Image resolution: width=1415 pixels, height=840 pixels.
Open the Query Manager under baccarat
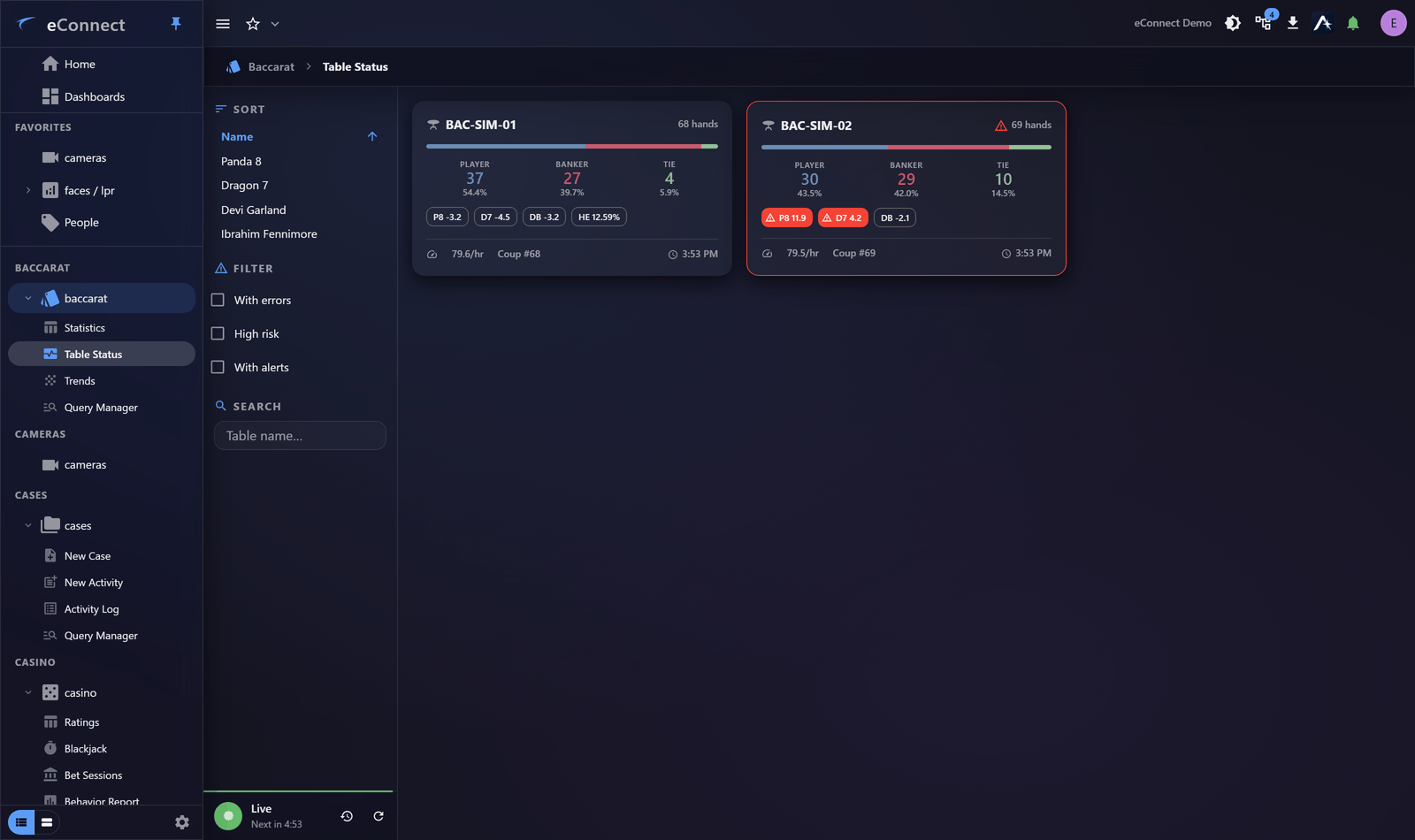pyautogui.click(x=102, y=408)
